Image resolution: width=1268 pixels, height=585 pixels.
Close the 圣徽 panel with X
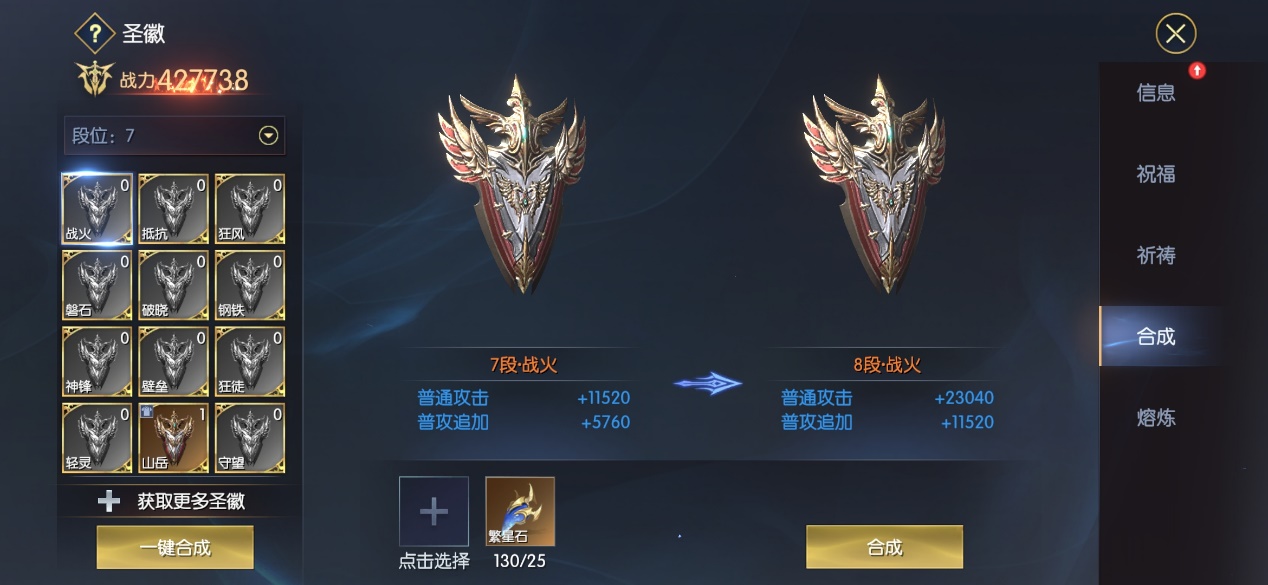click(x=1176, y=34)
